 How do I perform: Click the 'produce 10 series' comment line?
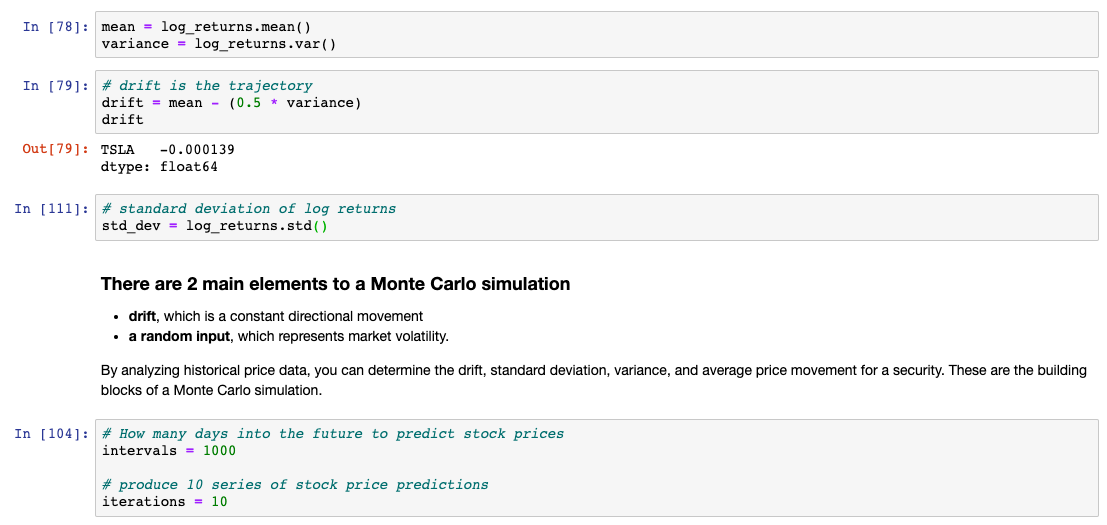point(295,485)
